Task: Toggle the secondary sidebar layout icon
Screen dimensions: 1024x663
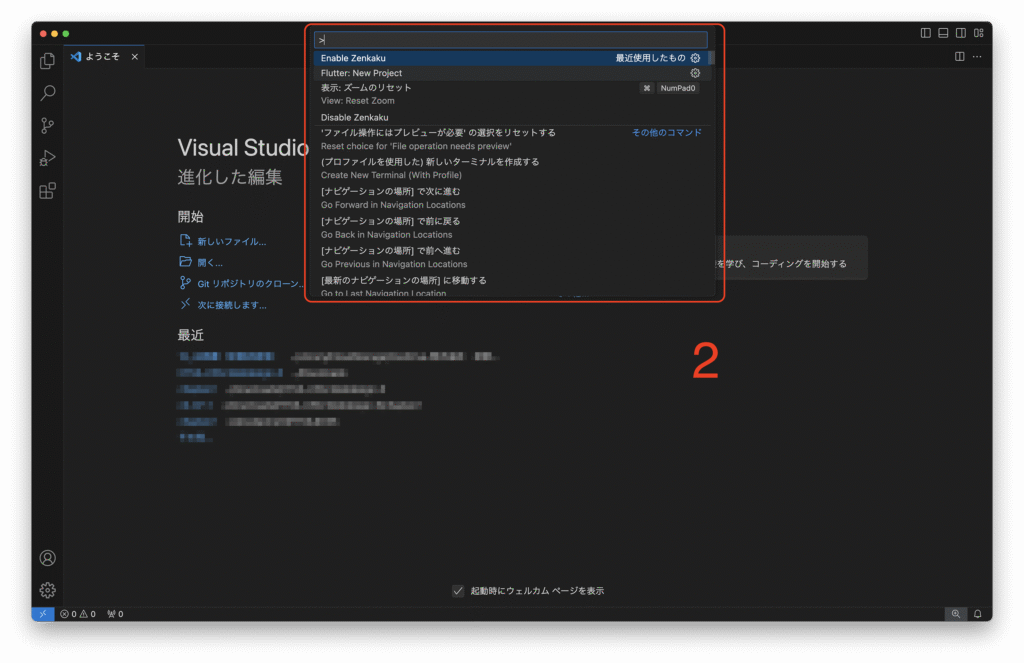Action: click(x=961, y=33)
